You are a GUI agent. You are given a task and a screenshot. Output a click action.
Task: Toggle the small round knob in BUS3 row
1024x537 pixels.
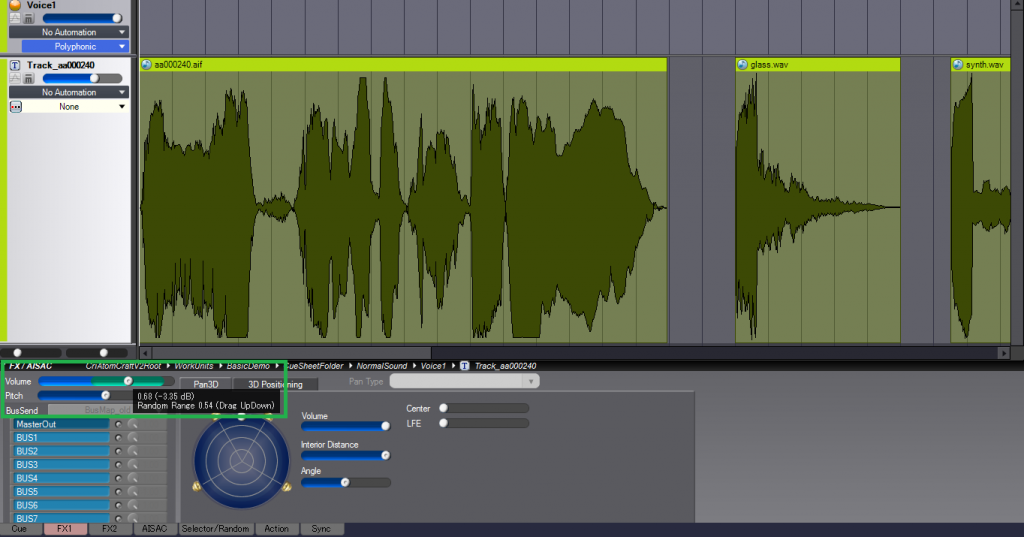point(118,465)
